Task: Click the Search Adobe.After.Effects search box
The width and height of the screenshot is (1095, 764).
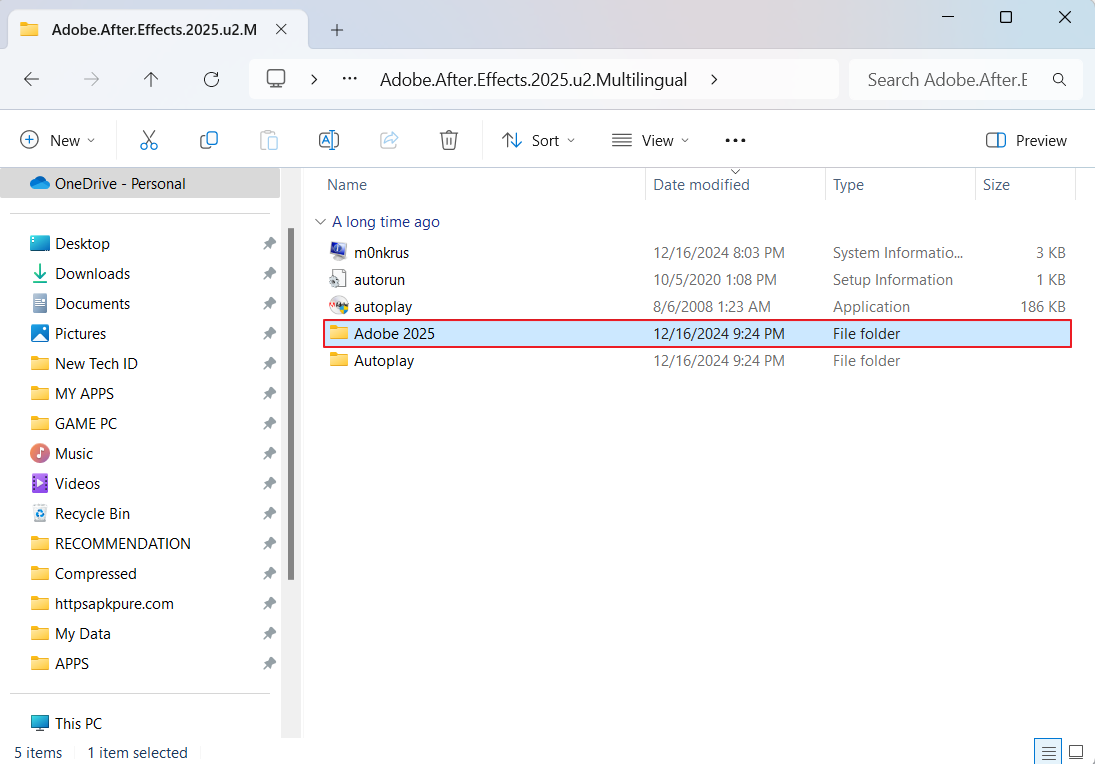Action: (947, 80)
